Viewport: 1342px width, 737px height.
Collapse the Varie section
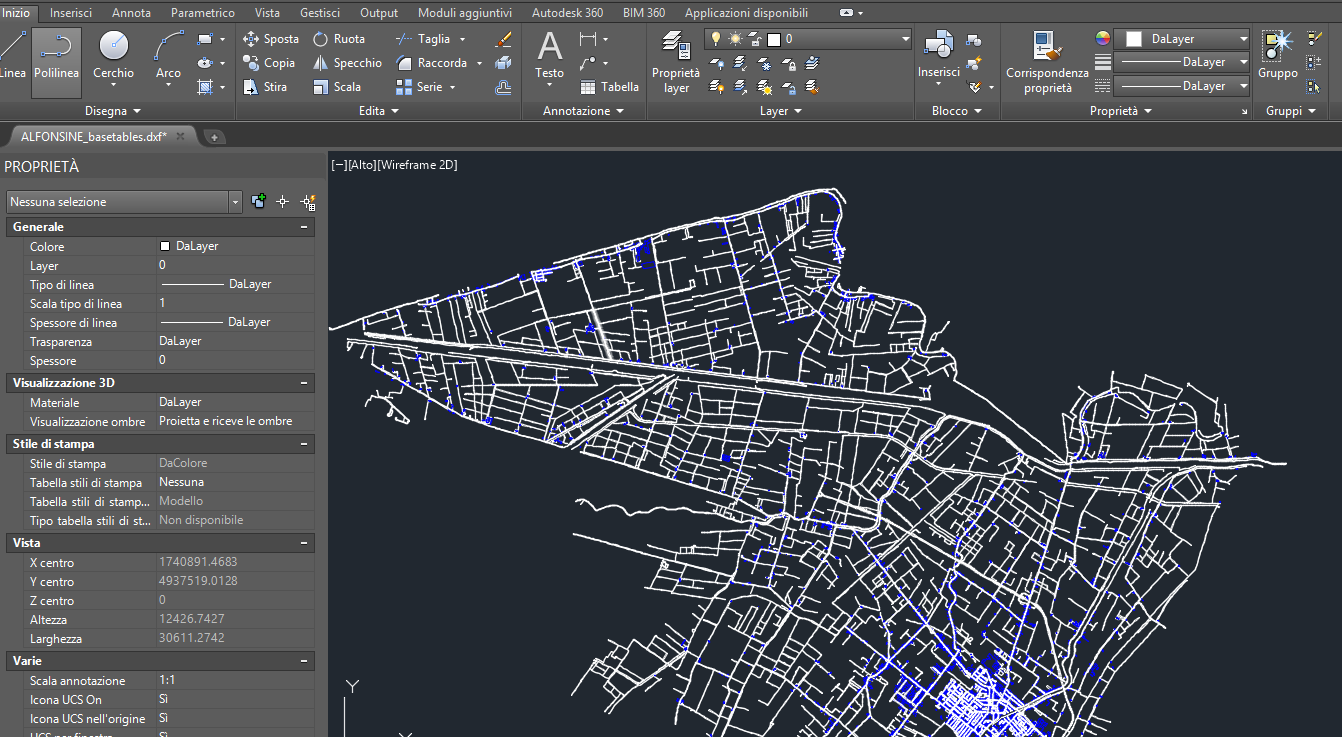304,661
